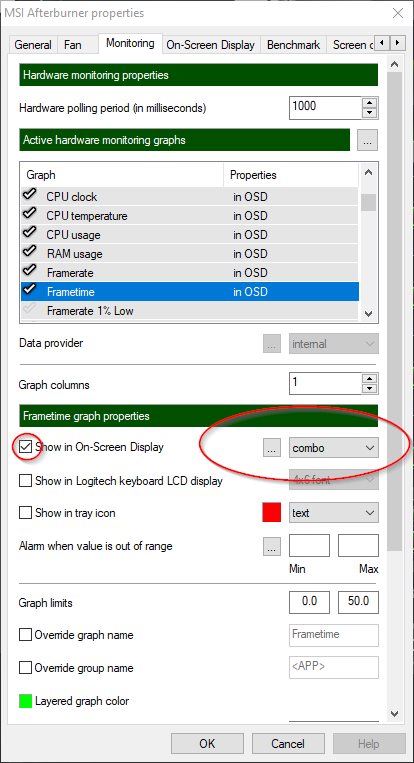
Task: Click Data provider ellipsis button
Action: [272, 344]
